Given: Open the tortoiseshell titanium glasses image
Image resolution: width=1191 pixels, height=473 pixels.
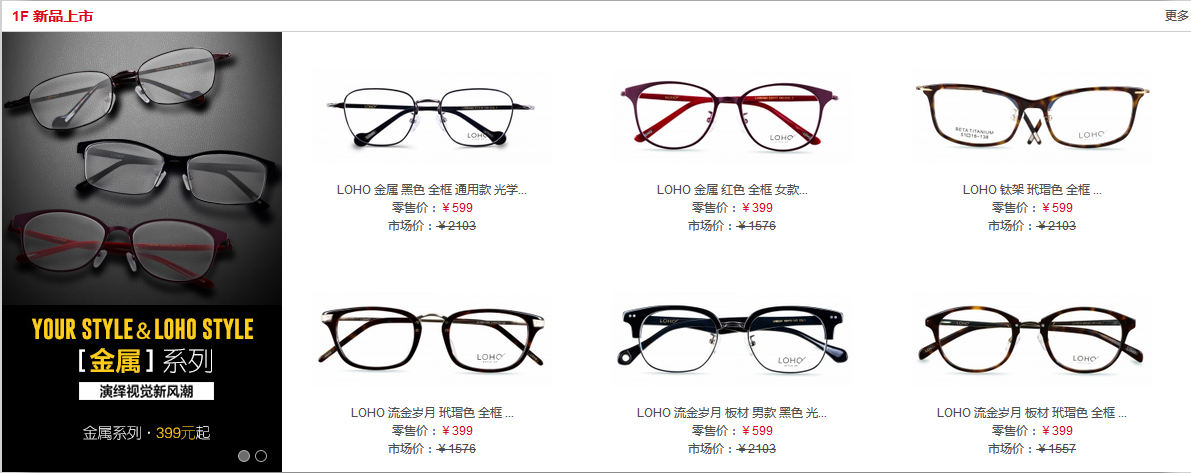Looking at the screenshot, I should 1031,116.
